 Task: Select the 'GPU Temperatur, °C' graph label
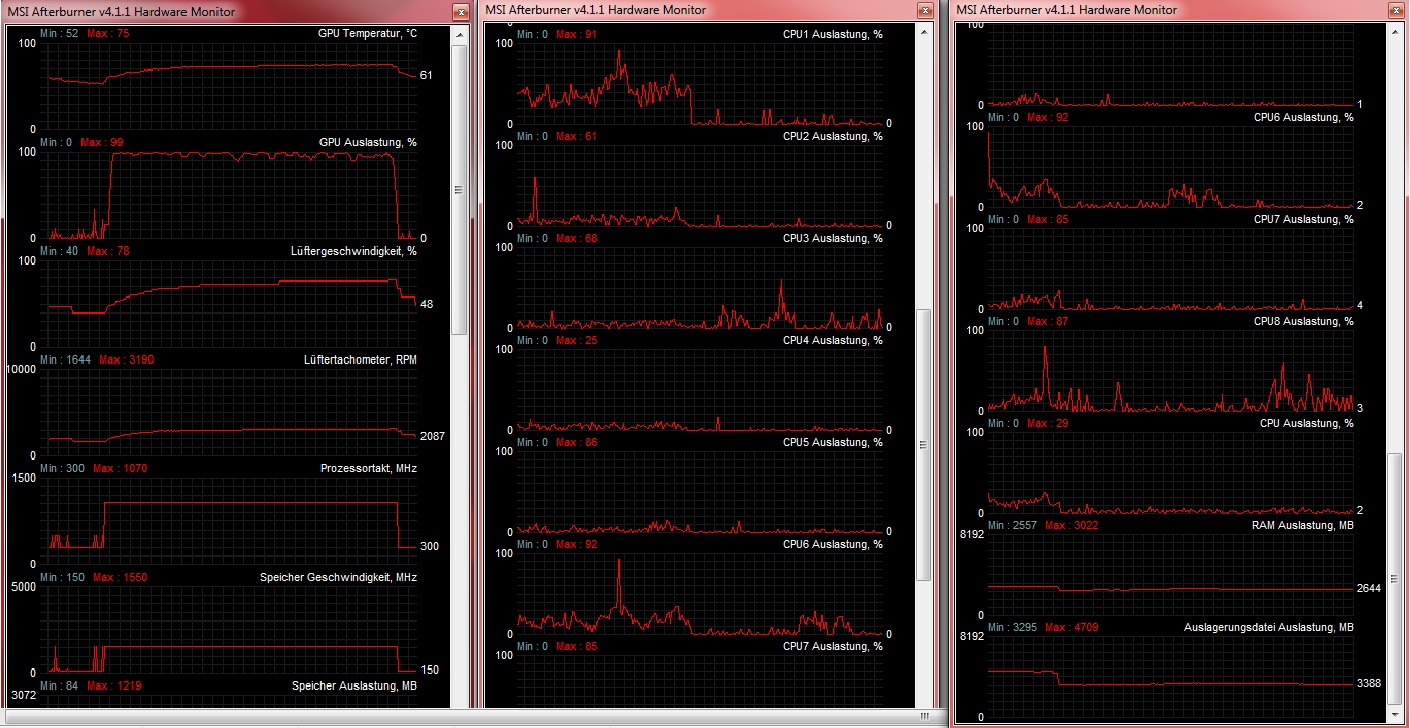click(x=367, y=34)
